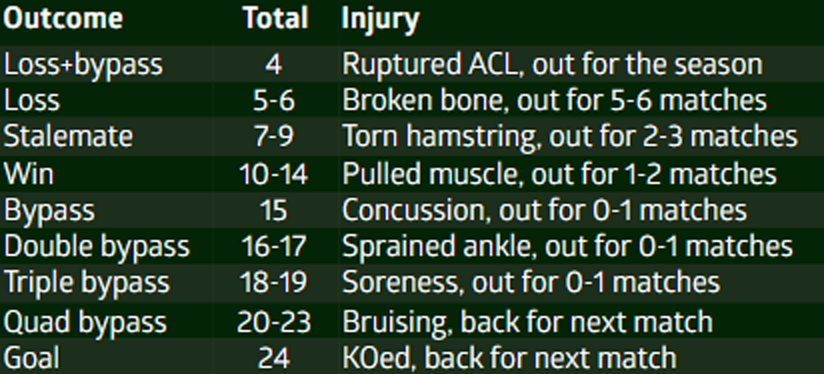Select the 20-23 total value

pos(274,321)
